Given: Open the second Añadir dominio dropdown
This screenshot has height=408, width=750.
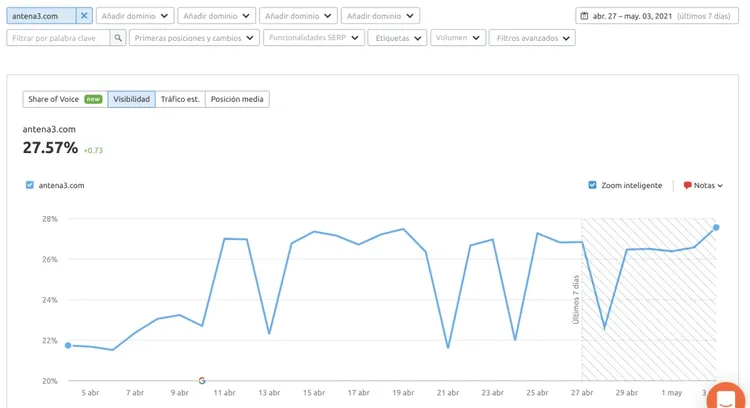Looking at the screenshot, I should click(x=217, y=16).
